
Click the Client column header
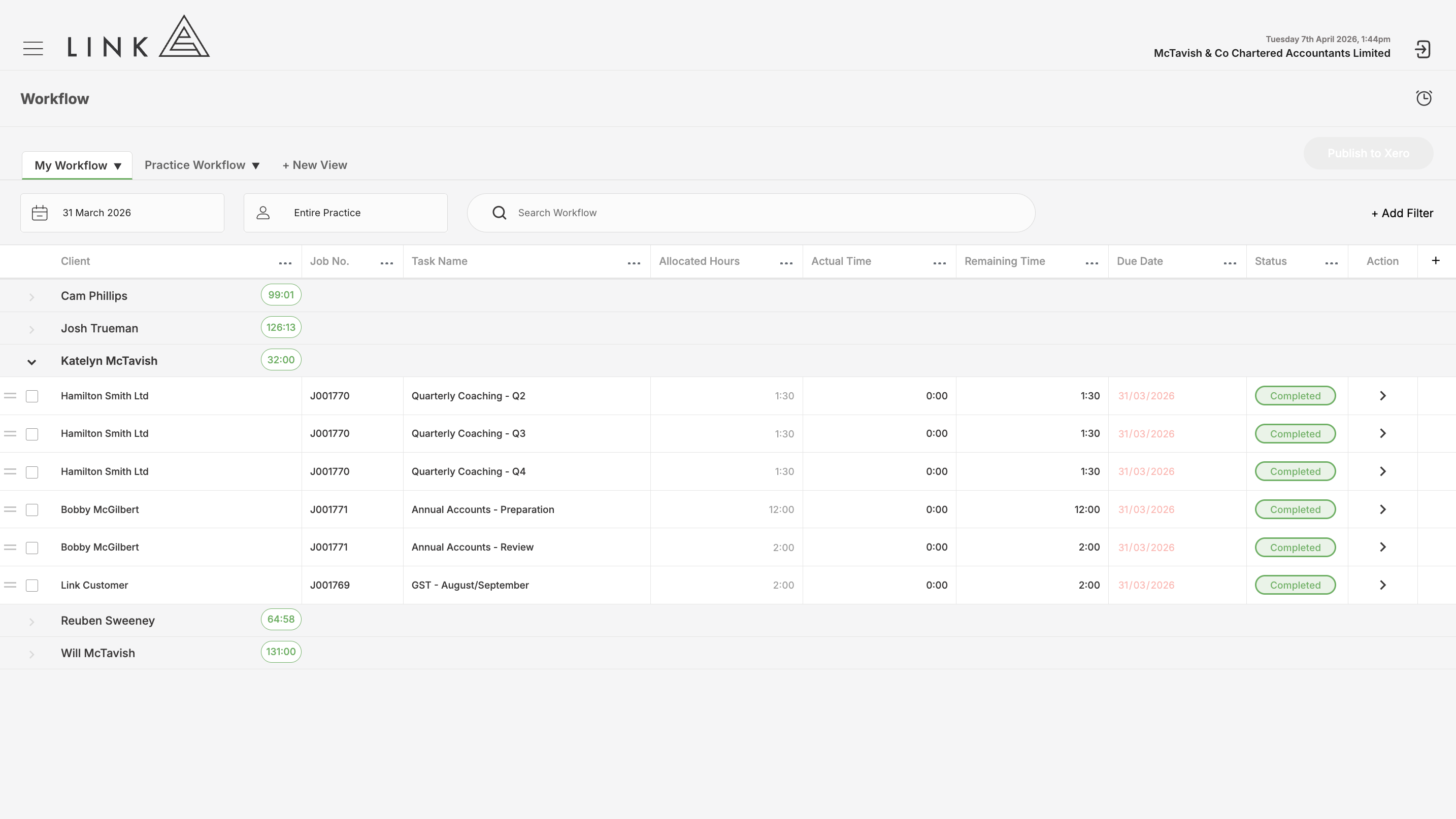(75, 261)
